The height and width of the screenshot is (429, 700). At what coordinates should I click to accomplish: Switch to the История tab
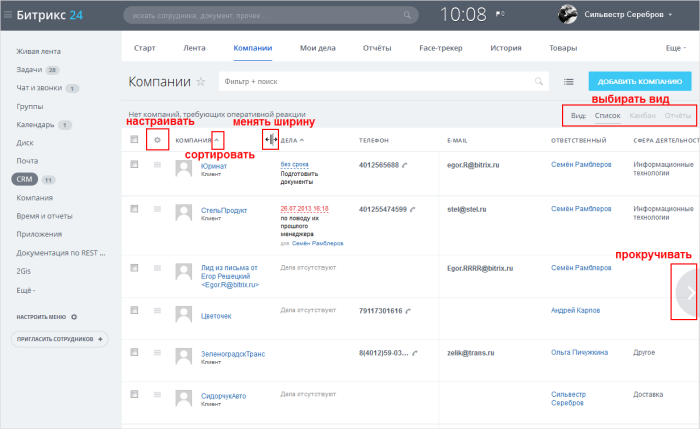pos(506,48)
